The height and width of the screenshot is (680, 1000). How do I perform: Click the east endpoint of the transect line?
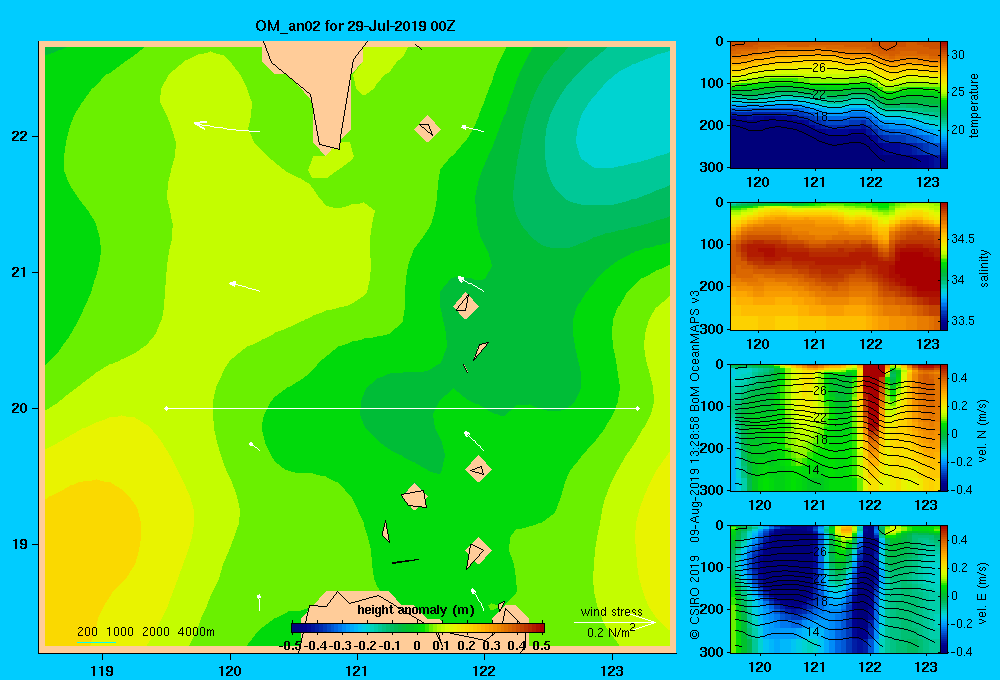coord(638,408)
